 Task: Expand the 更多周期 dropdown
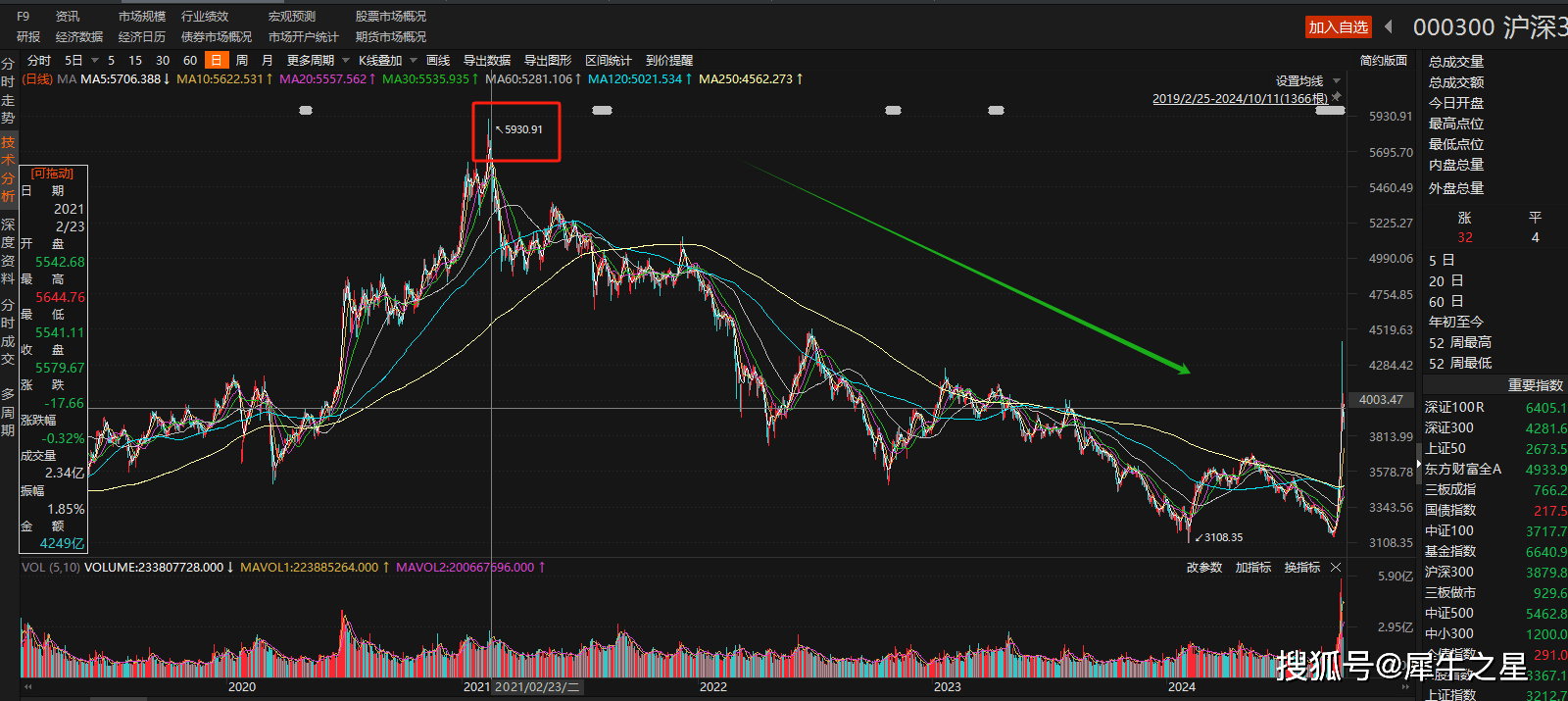pos(346,61)
